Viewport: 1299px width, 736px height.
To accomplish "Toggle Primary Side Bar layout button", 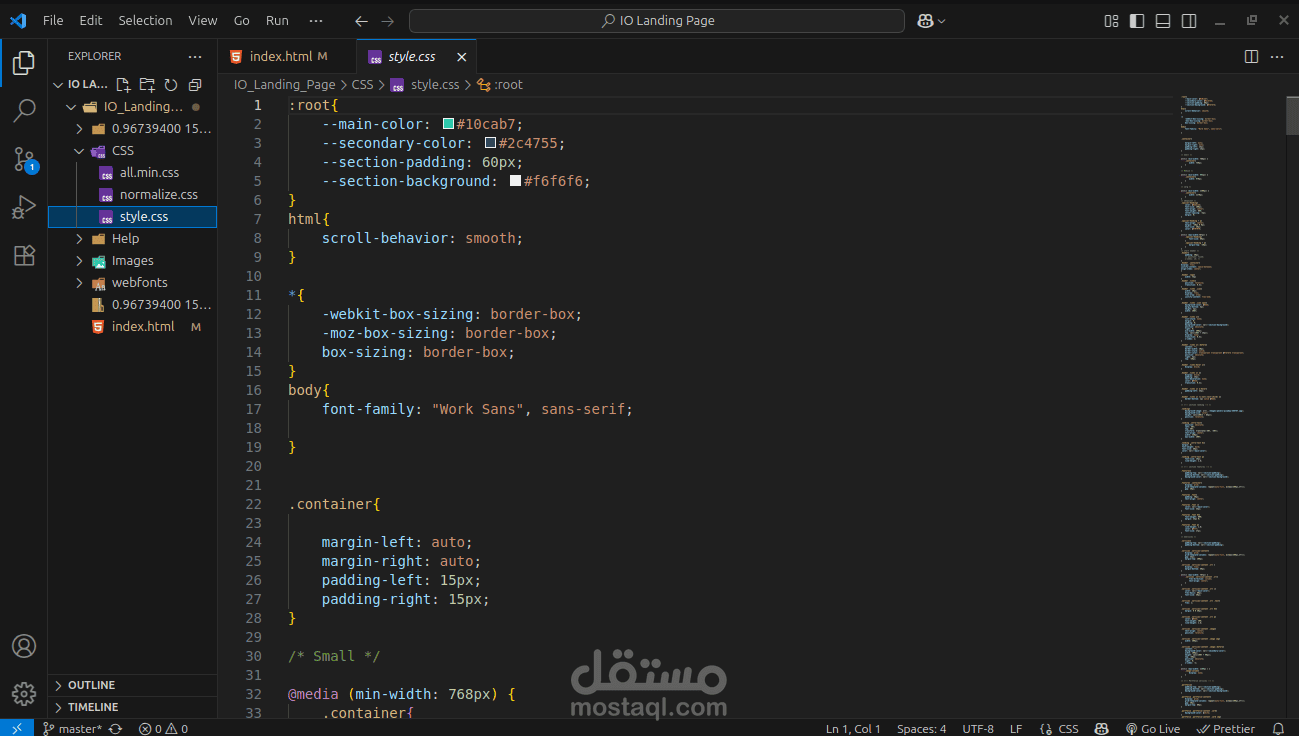I will (1137, 20).
